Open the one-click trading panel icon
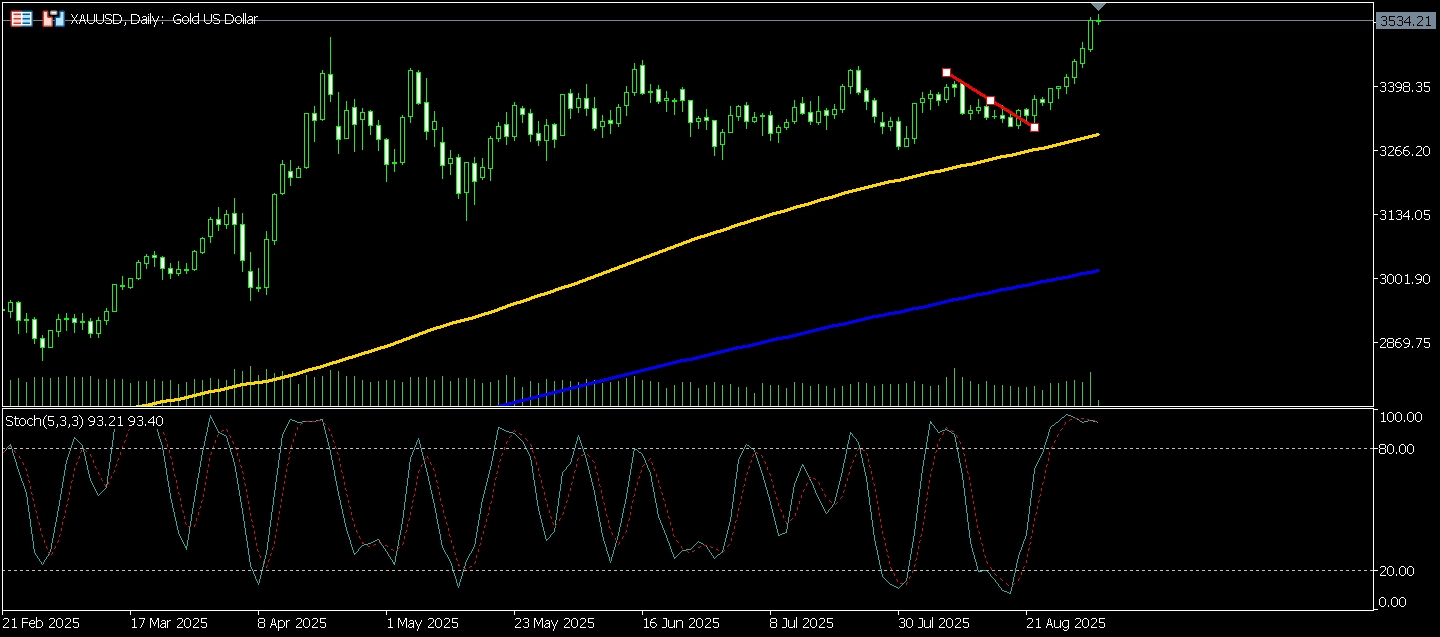 [x=22, y=18]
